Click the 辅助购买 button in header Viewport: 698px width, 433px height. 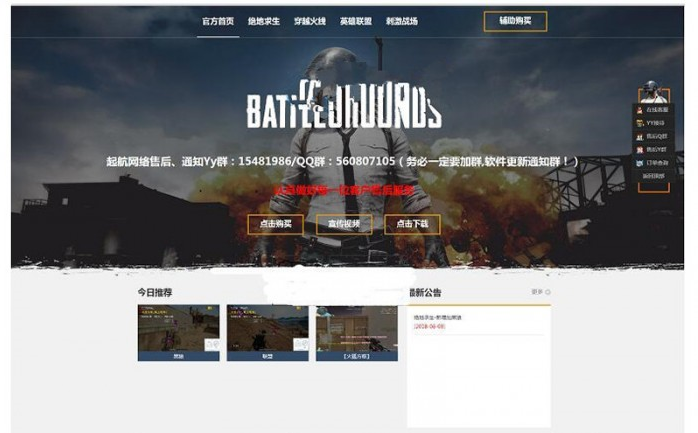pos(515,21)
